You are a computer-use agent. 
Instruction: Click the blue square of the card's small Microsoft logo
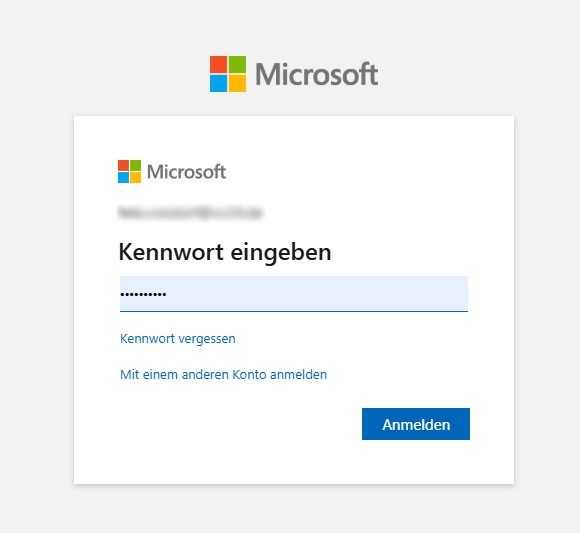[123, 177]
